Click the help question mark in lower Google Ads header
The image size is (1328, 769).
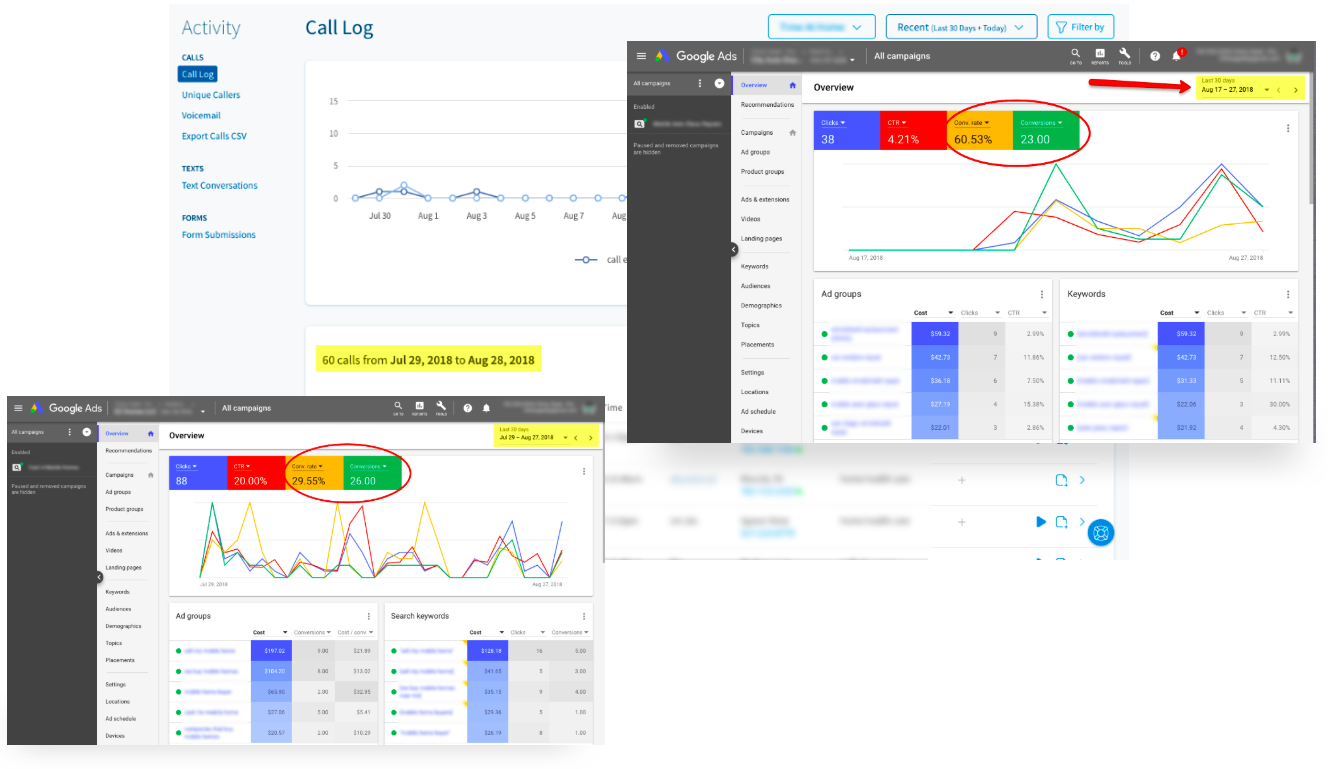467,408
